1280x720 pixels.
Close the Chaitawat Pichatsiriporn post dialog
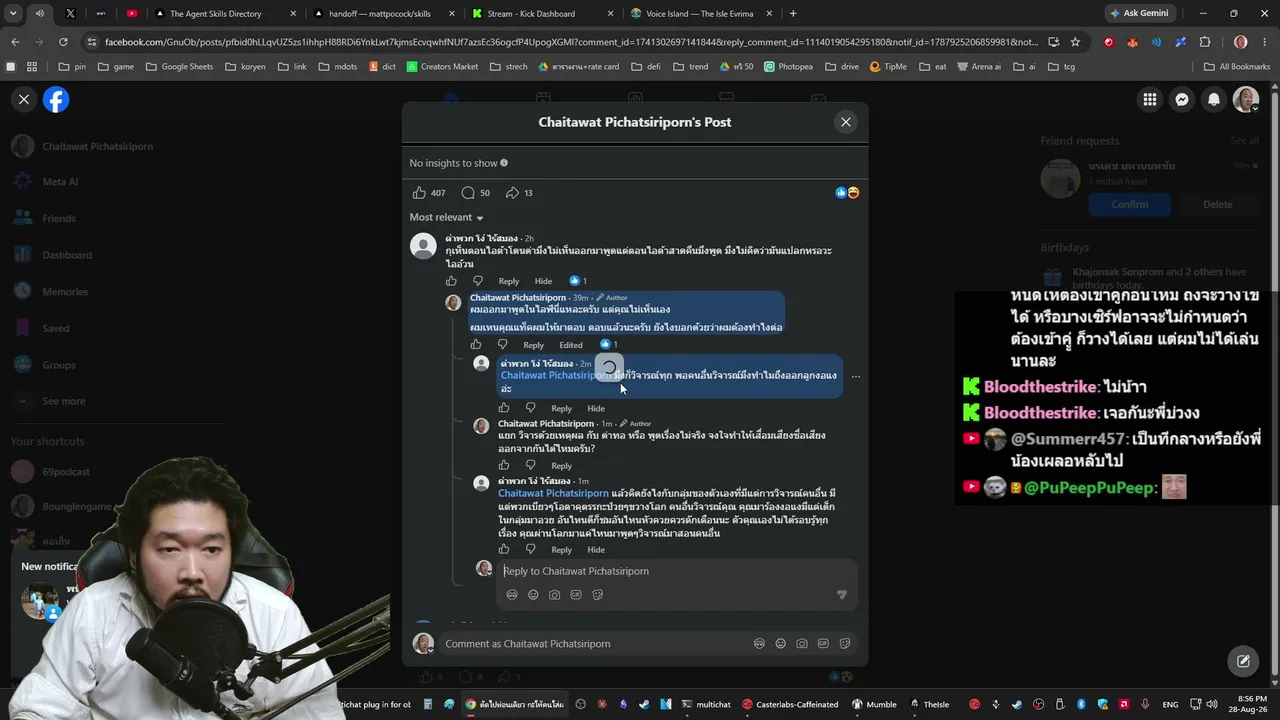(846, 122)
